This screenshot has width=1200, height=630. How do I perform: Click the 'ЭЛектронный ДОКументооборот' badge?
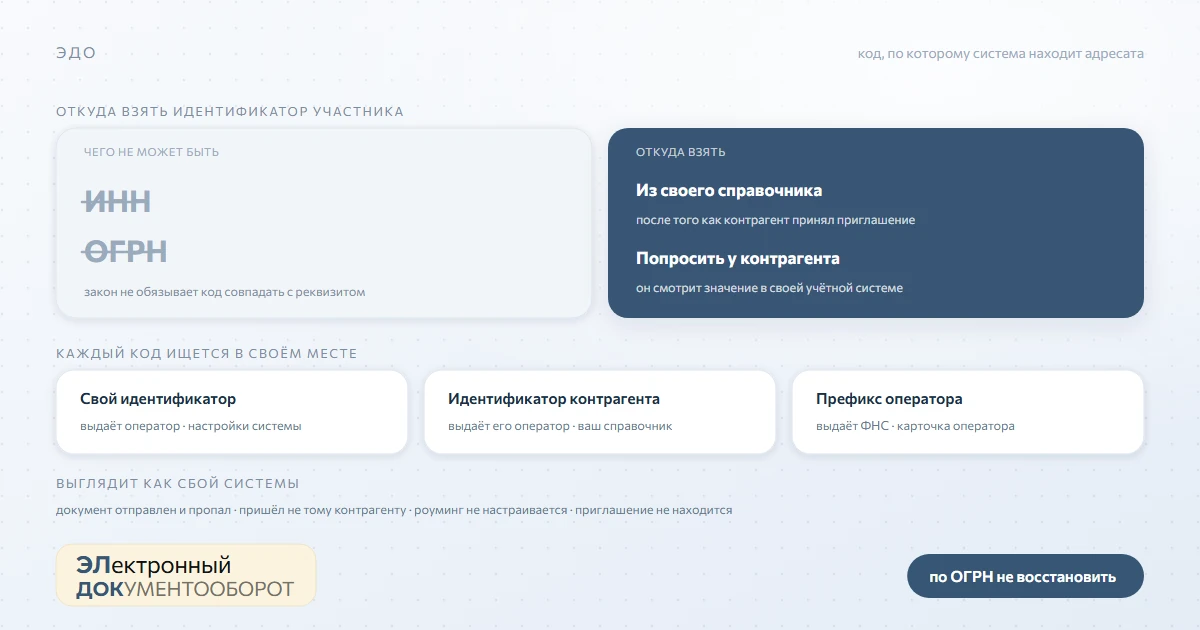pyautogui.click(x=186, y=575)
